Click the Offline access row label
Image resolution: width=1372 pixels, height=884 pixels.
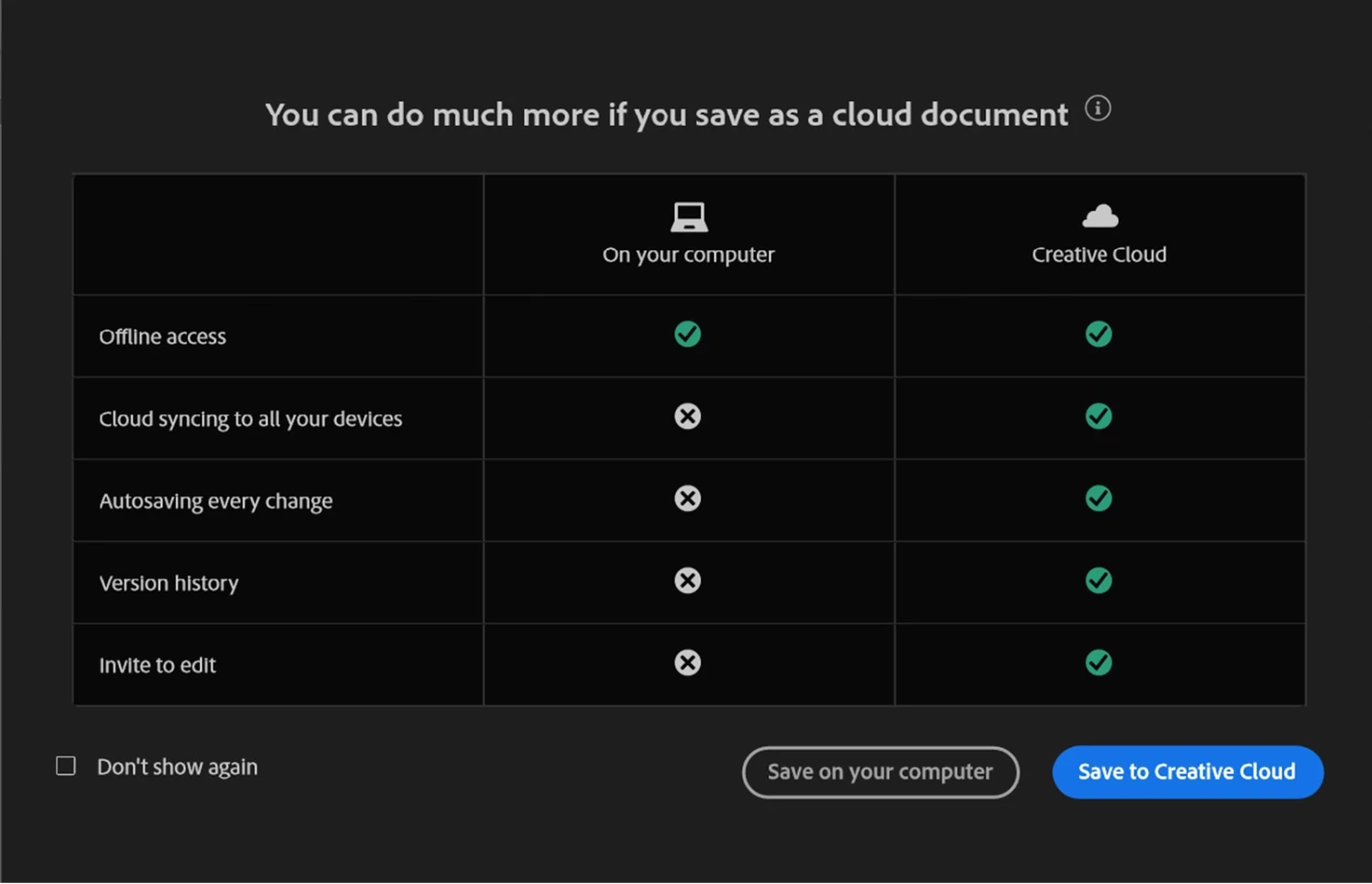(163, 337)
